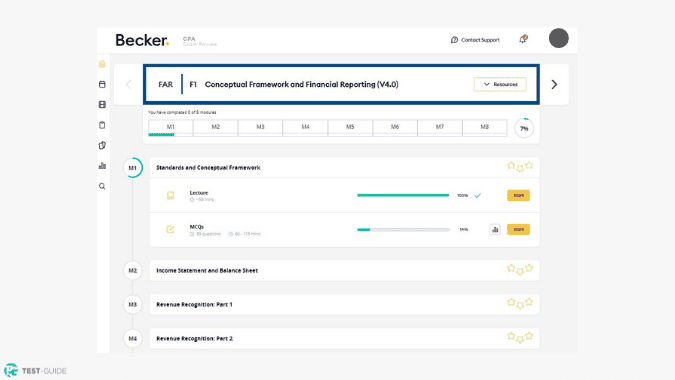
Task: Click the yellow button in the MCQs row
Action: tap(518, 229)
